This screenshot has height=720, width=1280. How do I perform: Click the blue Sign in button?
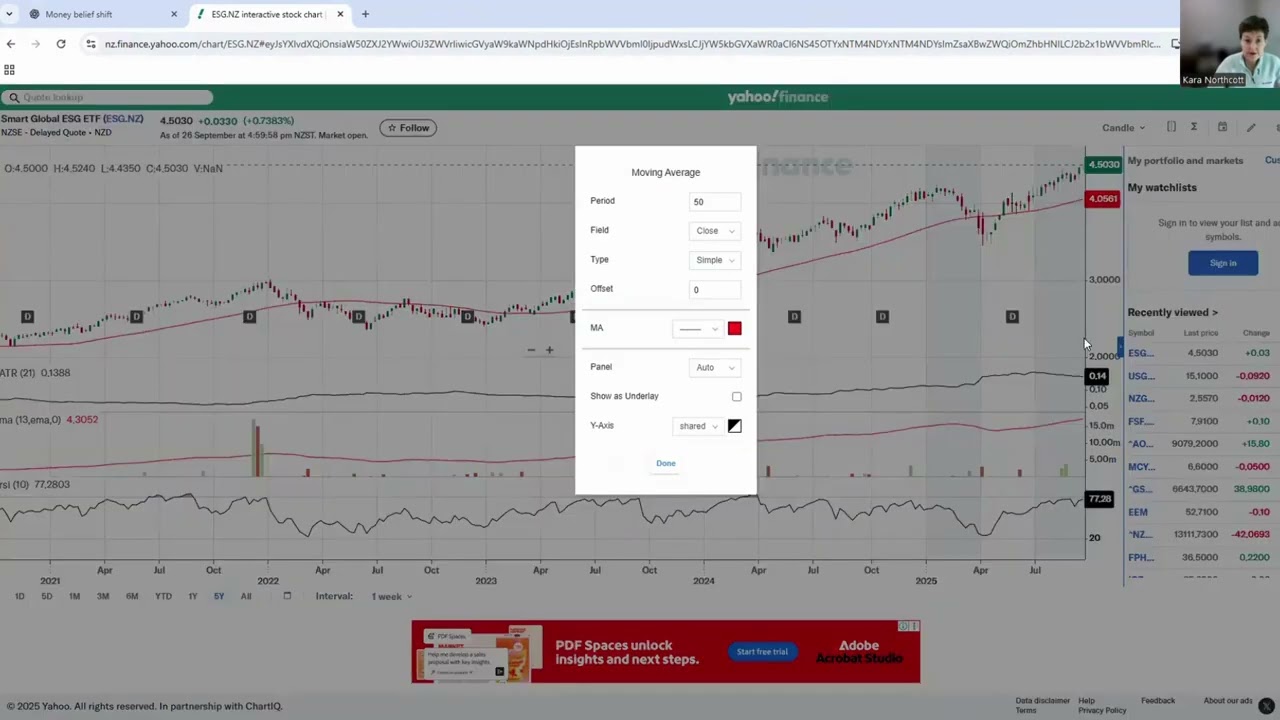tap(1223, 263)
